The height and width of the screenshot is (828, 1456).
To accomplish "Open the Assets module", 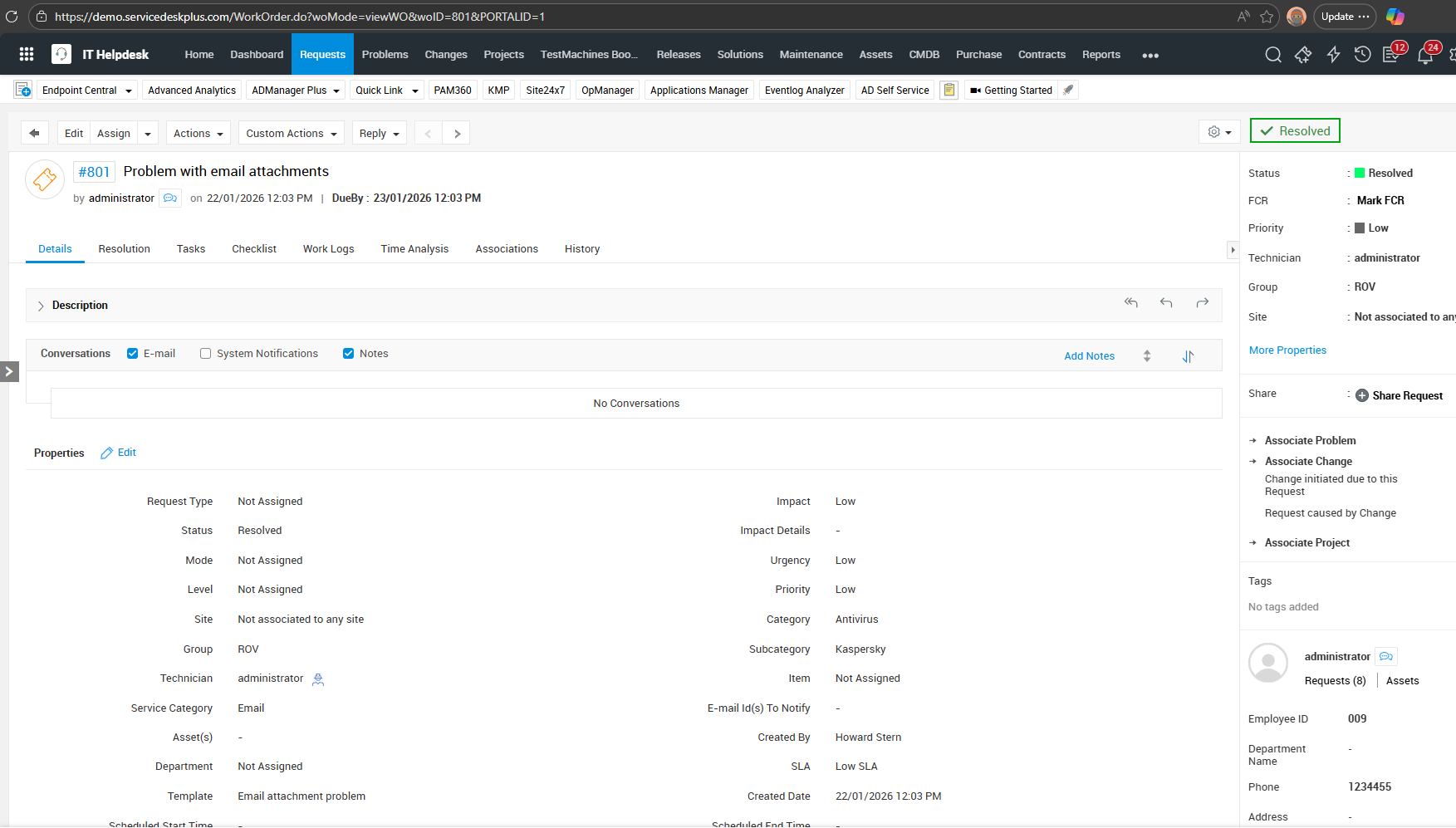I will [x=875, y=55].
